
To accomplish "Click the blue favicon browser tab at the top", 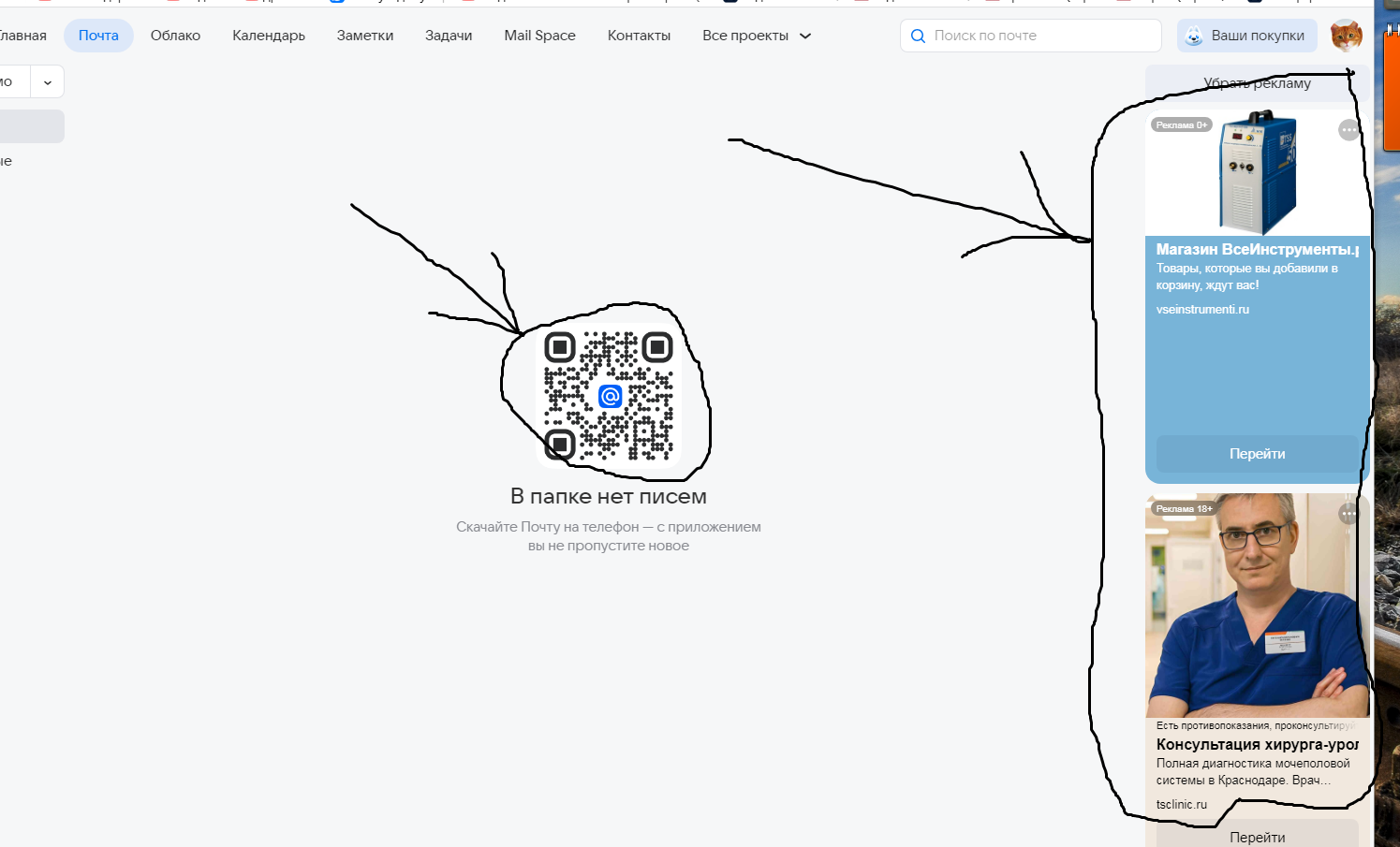I will [x=335, y=3].
